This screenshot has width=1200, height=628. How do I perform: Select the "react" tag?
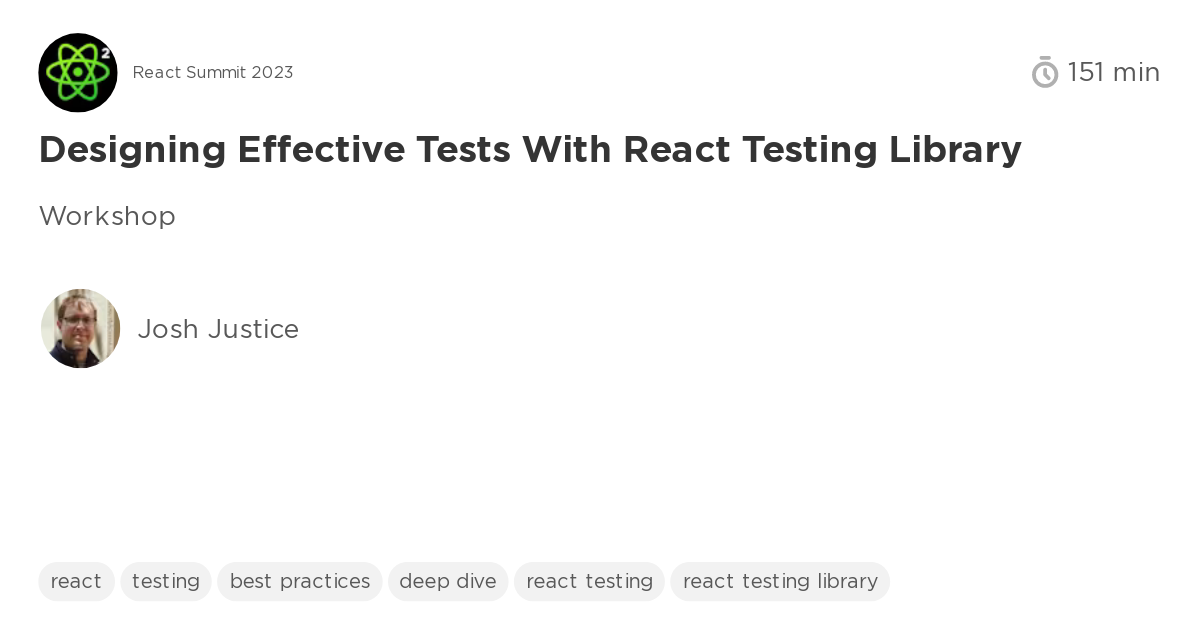coord(76,581)
